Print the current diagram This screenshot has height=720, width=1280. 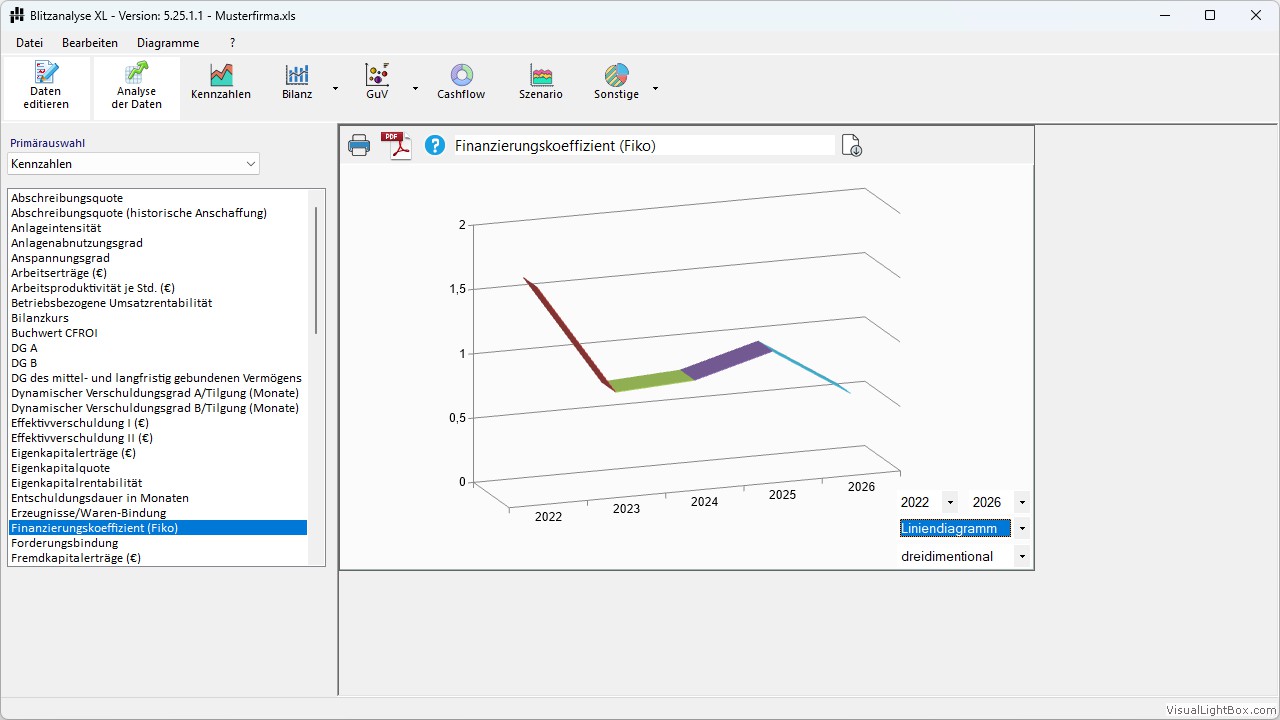coord(359,146)
